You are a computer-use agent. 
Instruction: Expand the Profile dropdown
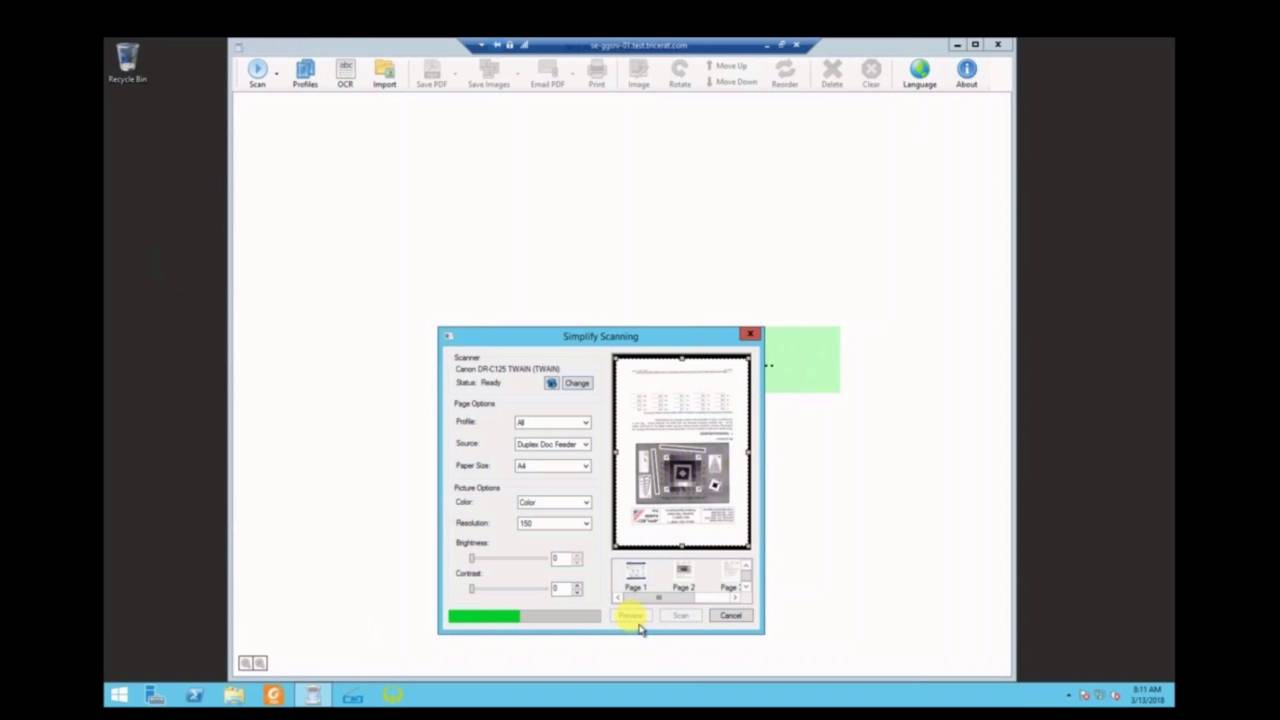click(553, 422)
